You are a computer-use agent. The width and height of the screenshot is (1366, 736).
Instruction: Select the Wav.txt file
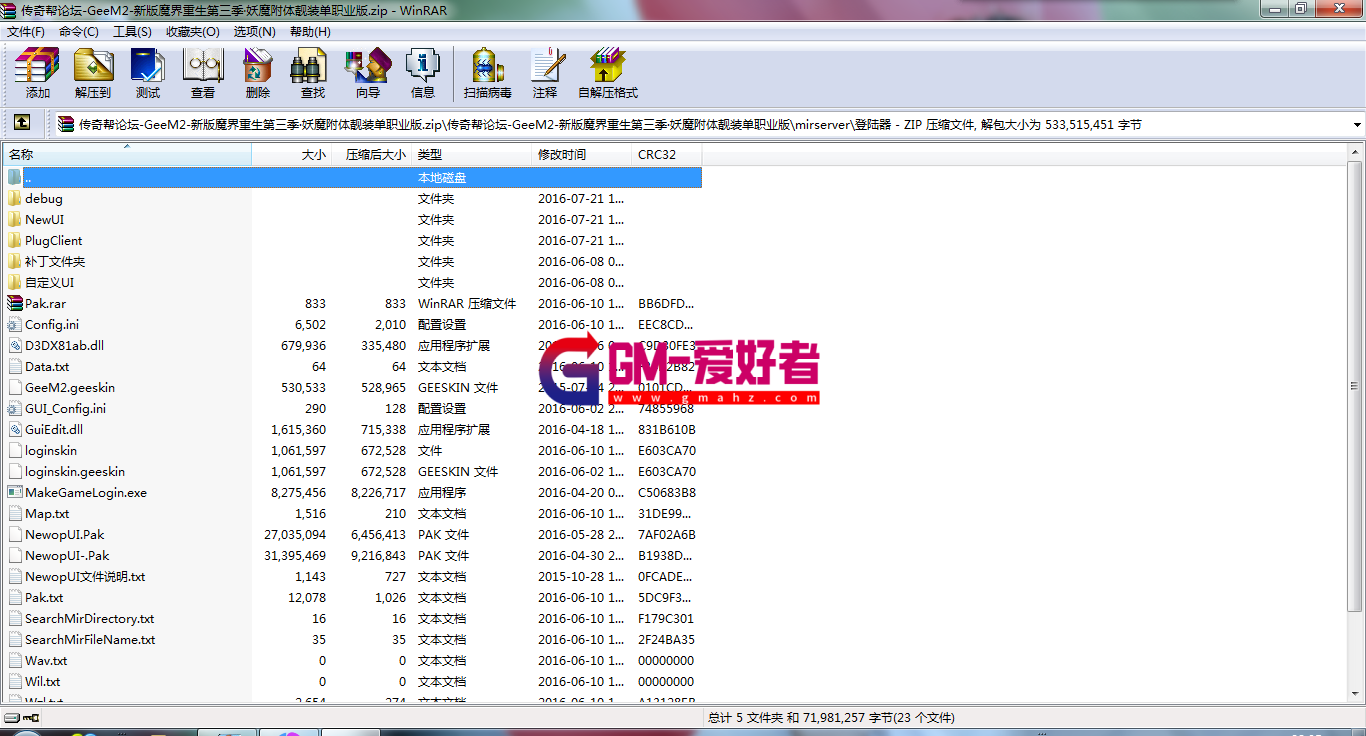[46, 660]
